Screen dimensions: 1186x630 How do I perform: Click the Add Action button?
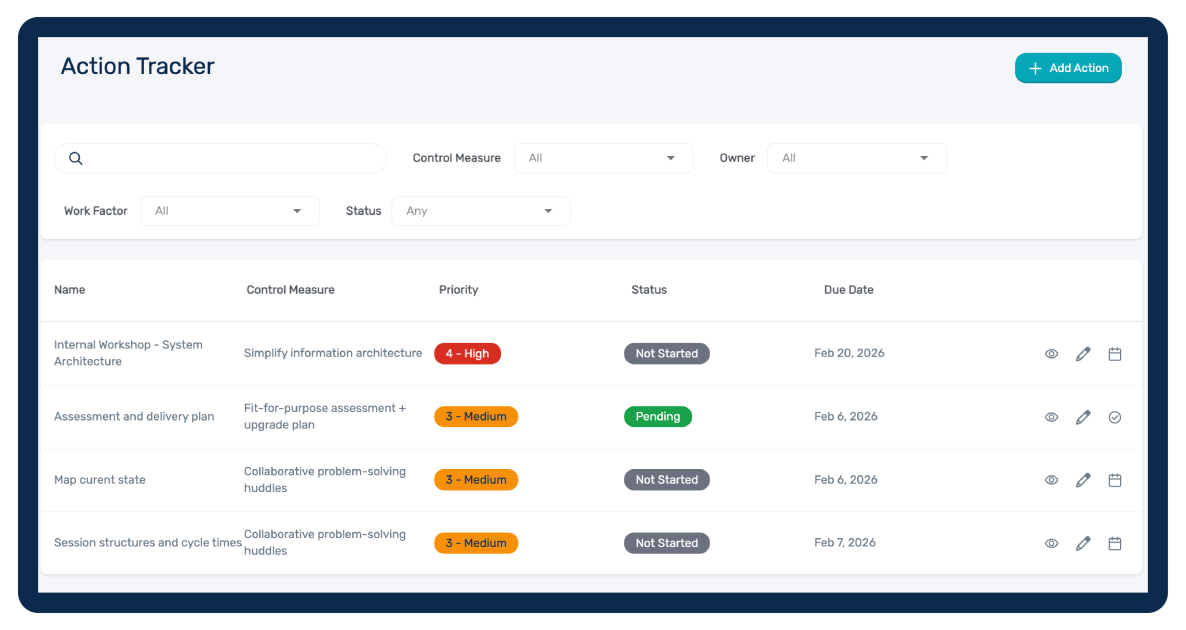coord(1068,68)
